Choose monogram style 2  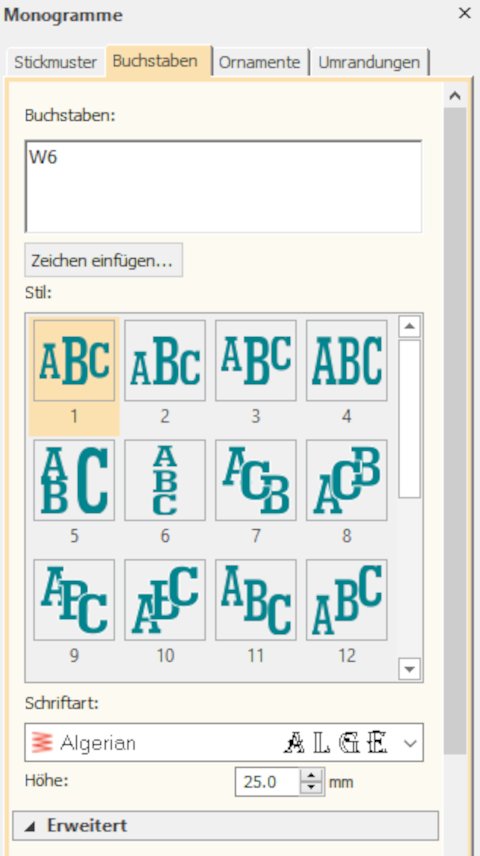(x=165, y=360)
